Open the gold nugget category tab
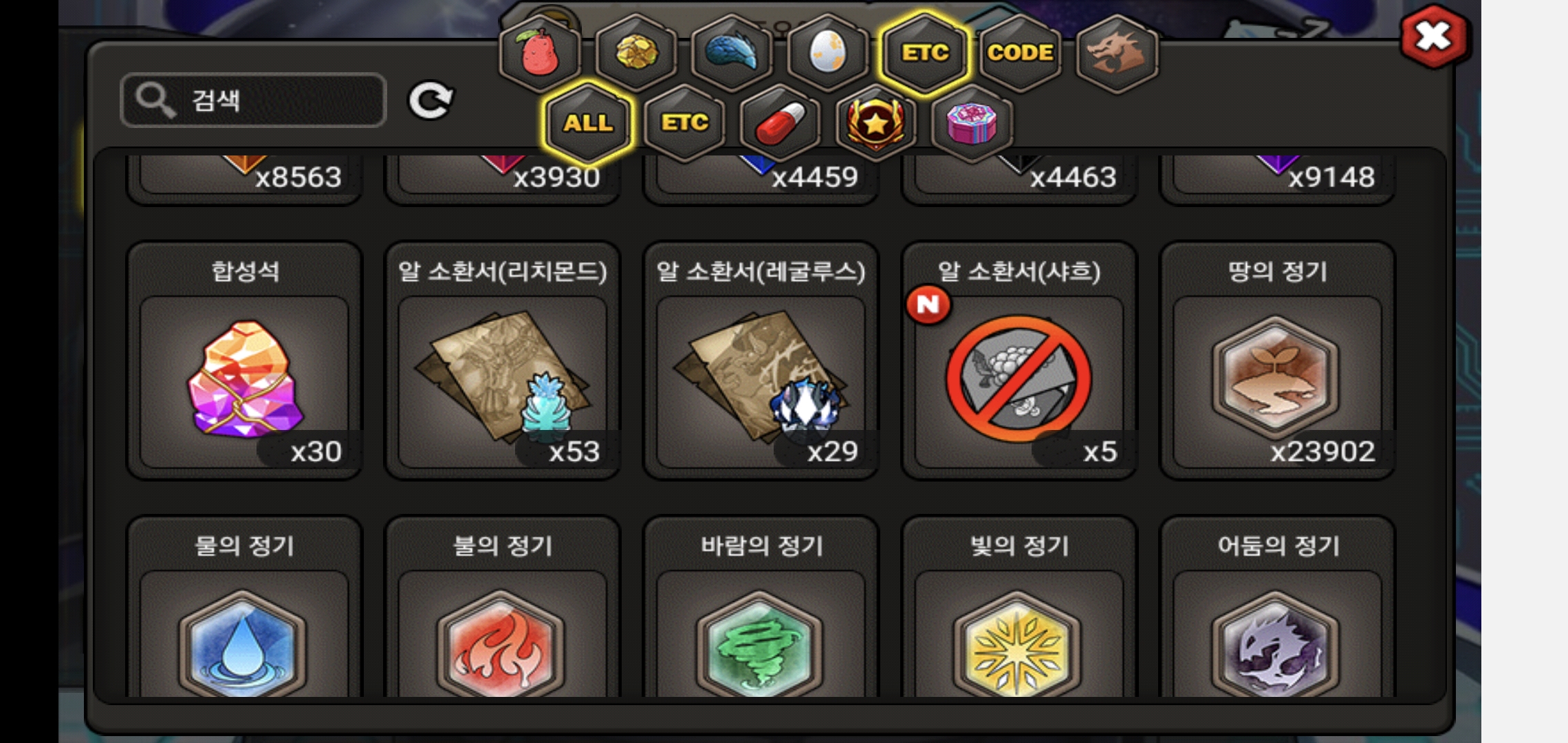Screen dimensions: 1568x743 [636, 53]
